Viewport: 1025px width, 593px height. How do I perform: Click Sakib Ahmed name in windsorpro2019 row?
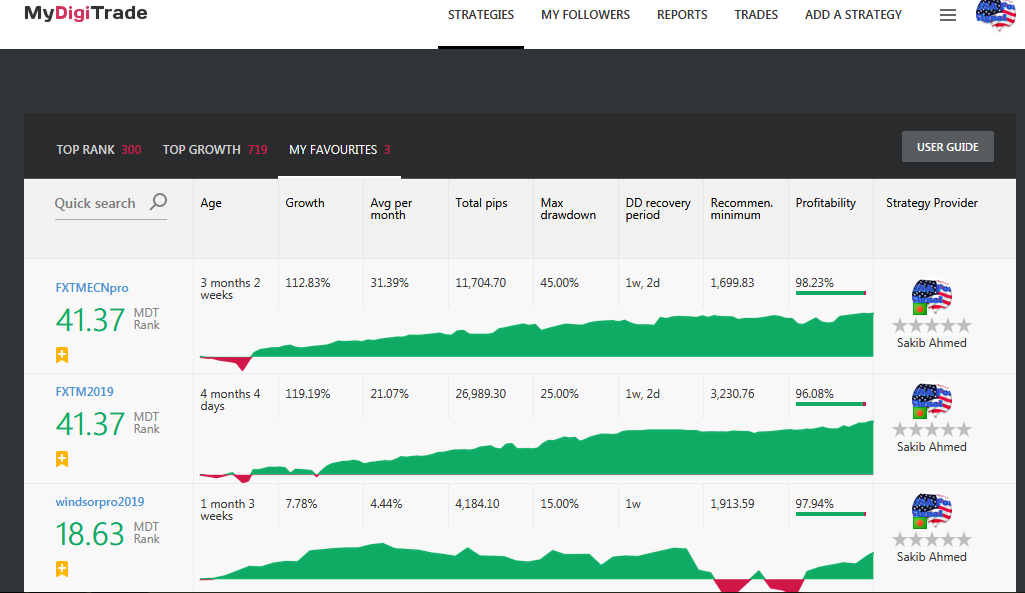click(932, 556)
